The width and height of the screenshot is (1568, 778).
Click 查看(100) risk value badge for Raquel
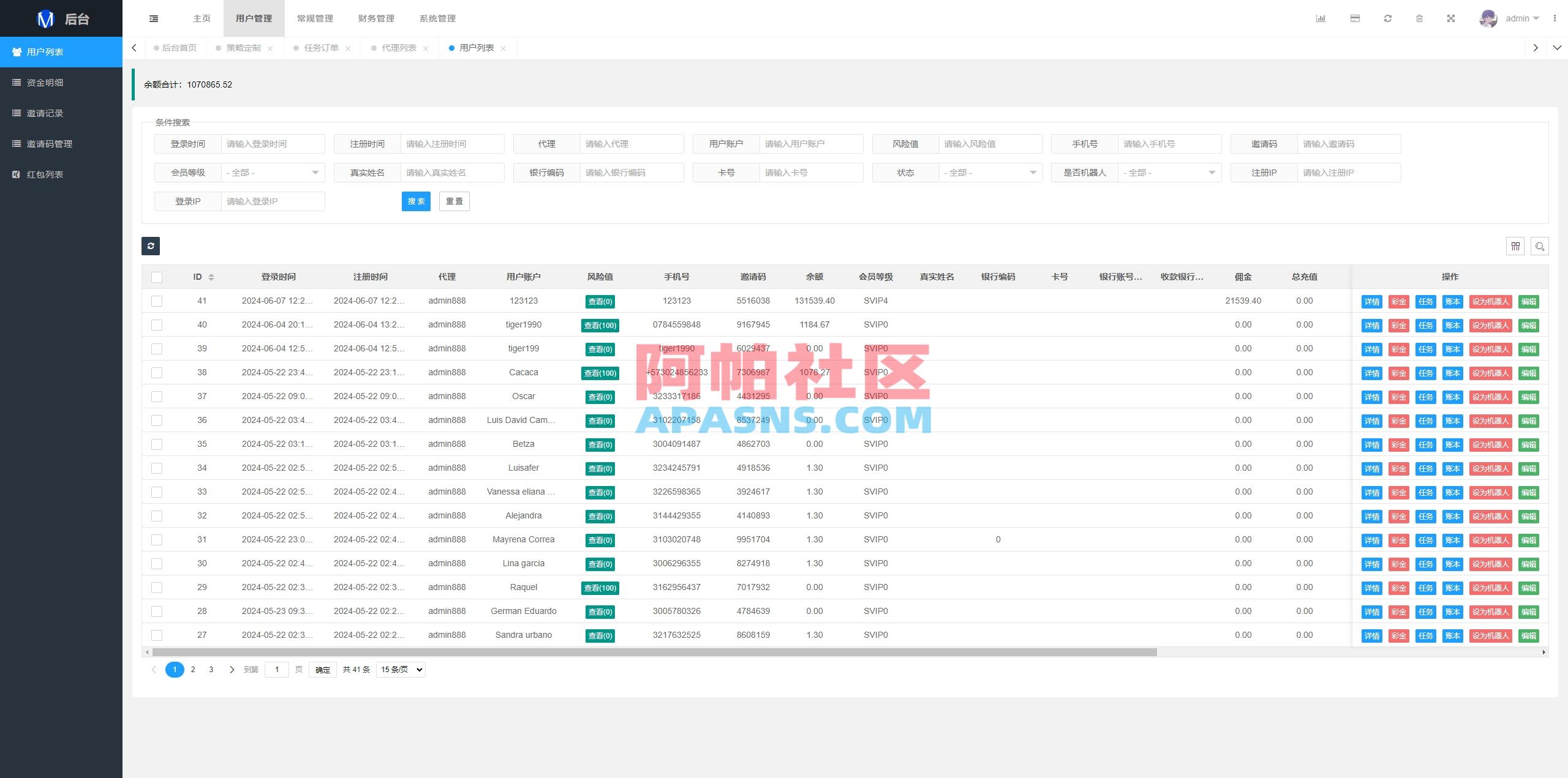coord(600,588)
